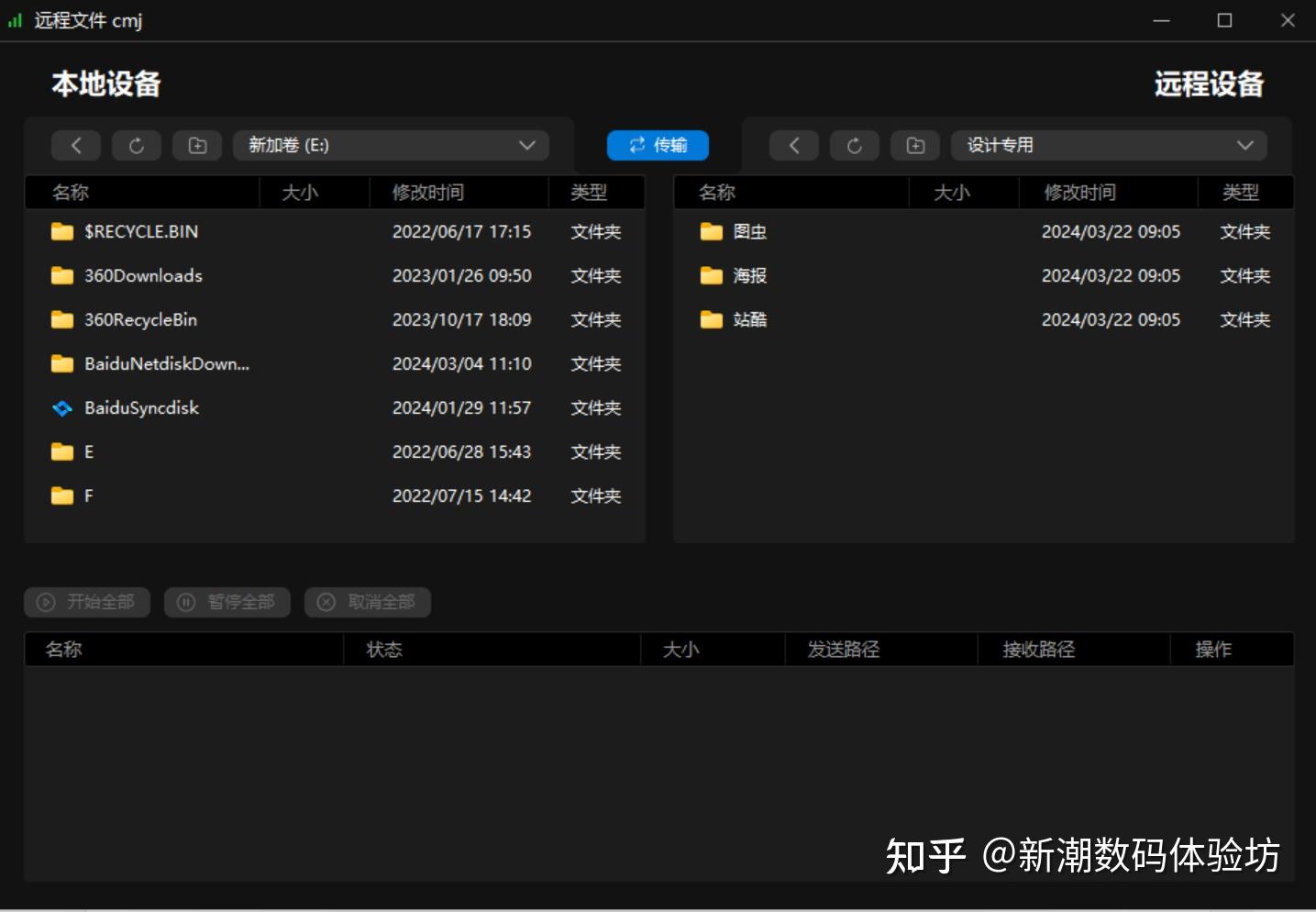The width and height of the screenshot is (1316, 912).
Task: Click the 取消全部 cancel all button
Action: coord(368,602)
